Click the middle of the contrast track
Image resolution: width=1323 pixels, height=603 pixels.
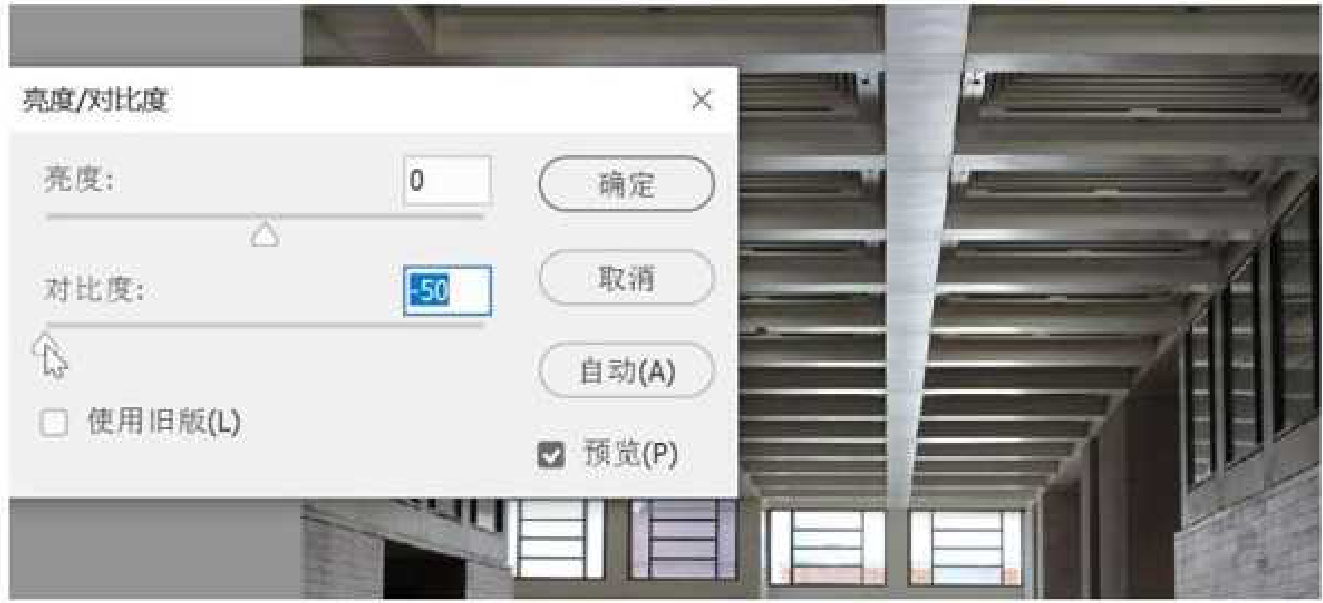pos(264,324)
